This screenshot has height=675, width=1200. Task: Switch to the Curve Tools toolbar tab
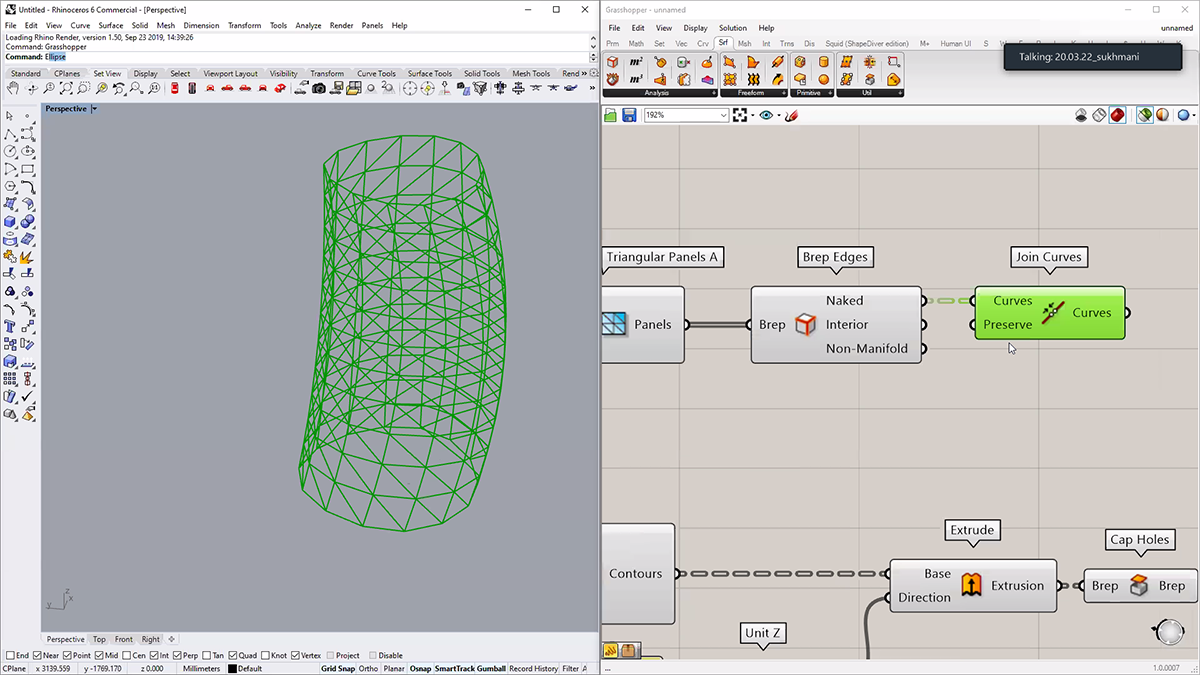pos(376,73)
